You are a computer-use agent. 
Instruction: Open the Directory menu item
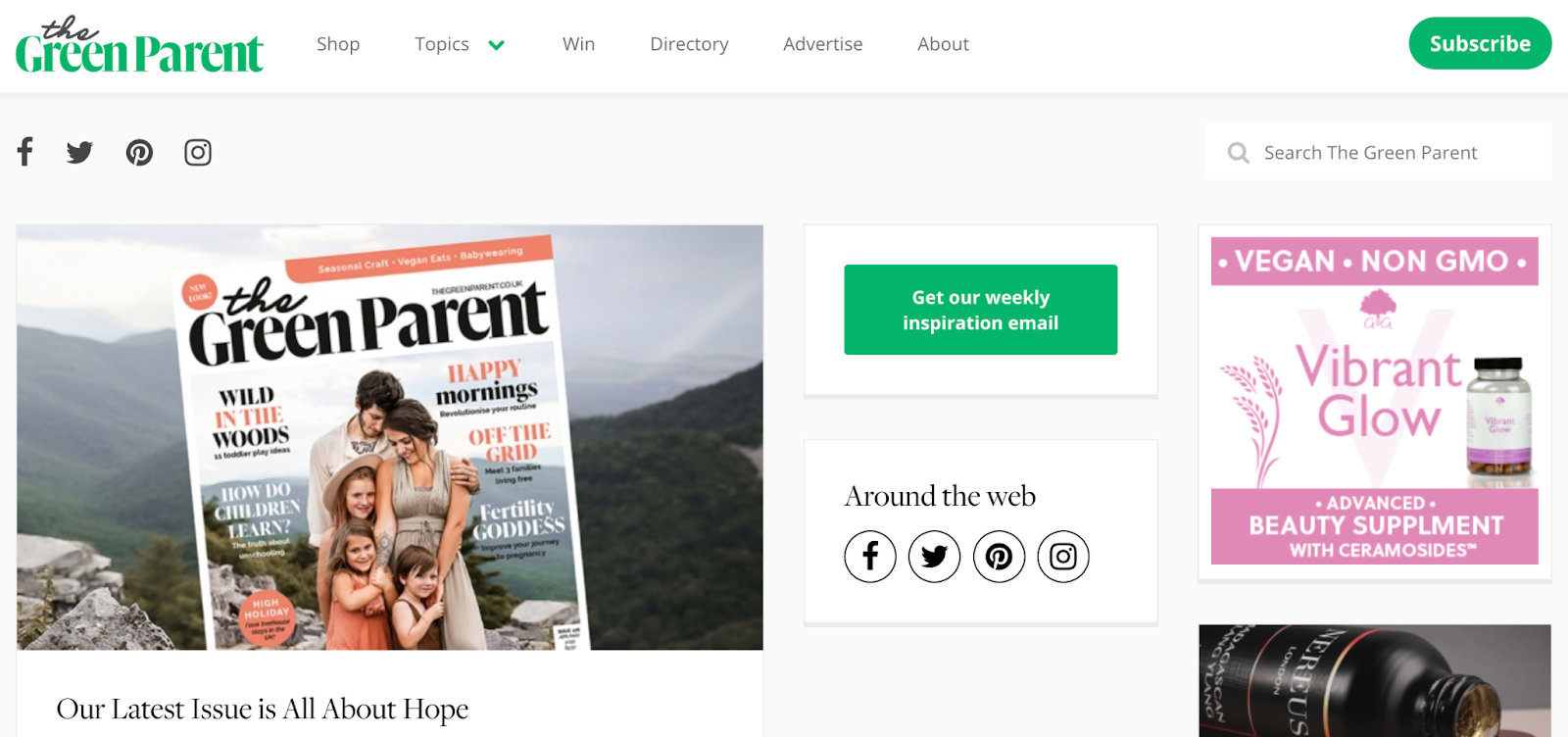(x=689, y=44)
